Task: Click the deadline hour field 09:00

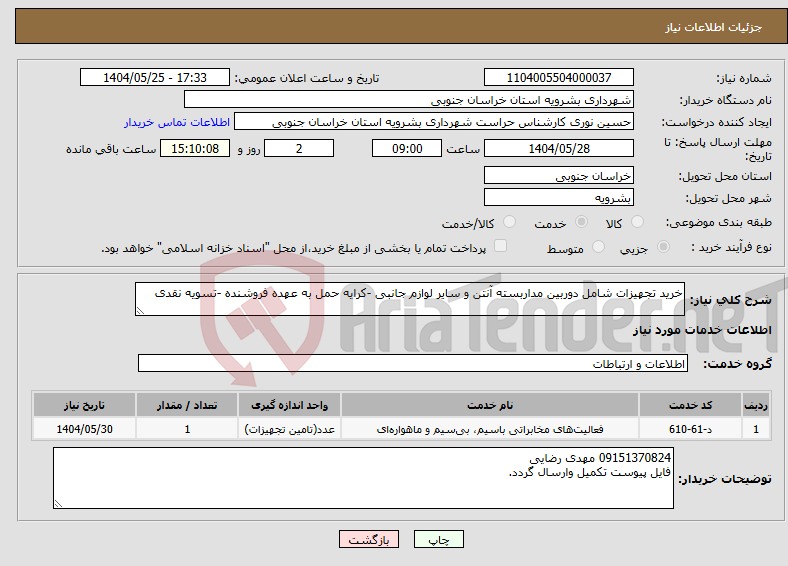Action: tap(407, 148)
